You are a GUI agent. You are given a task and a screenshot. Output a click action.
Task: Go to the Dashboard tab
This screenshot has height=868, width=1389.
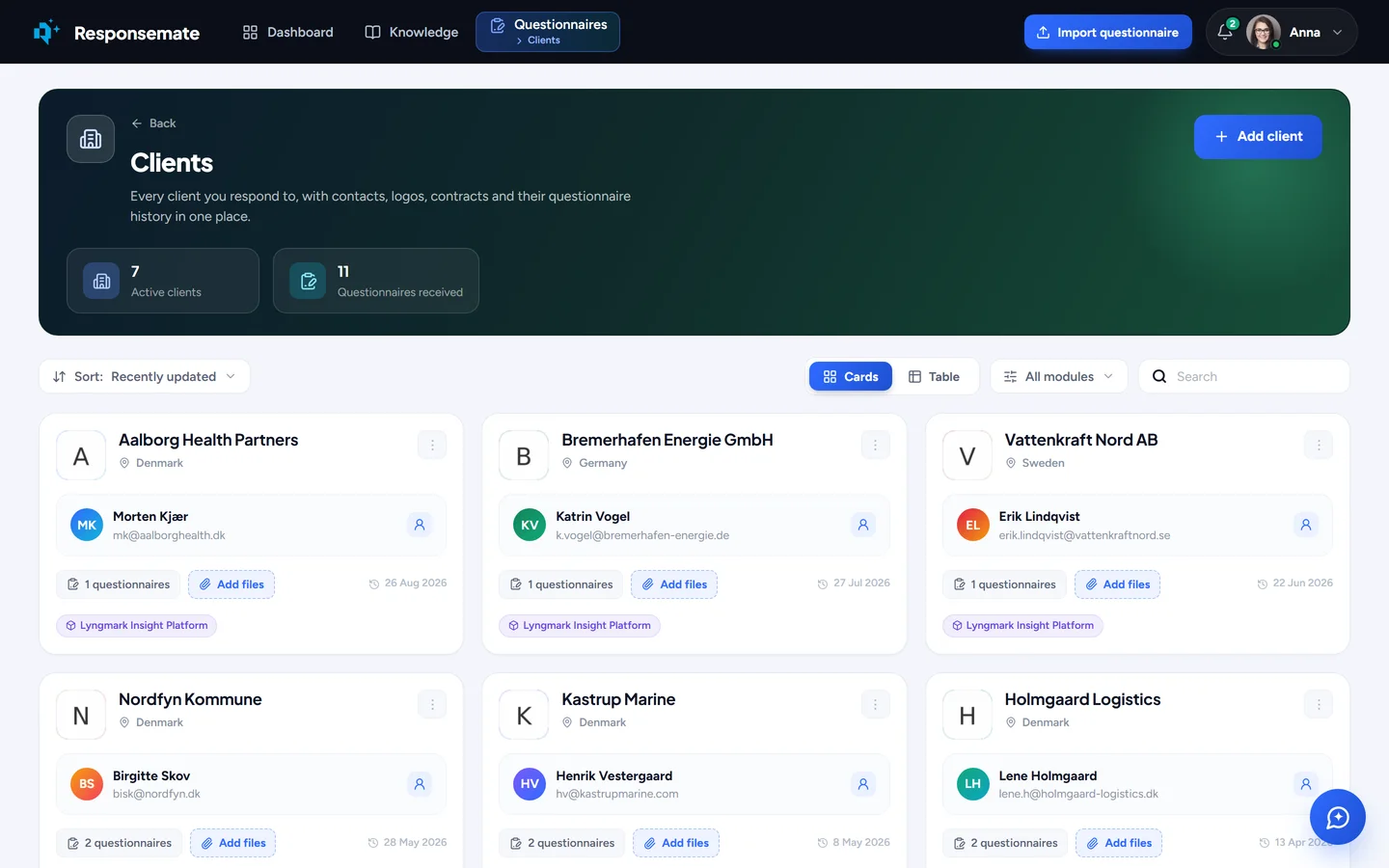(288, 32)
